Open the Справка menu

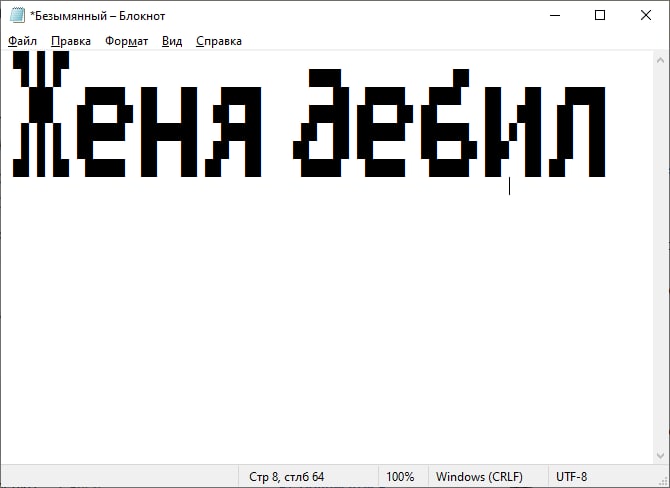click(219, 41)
